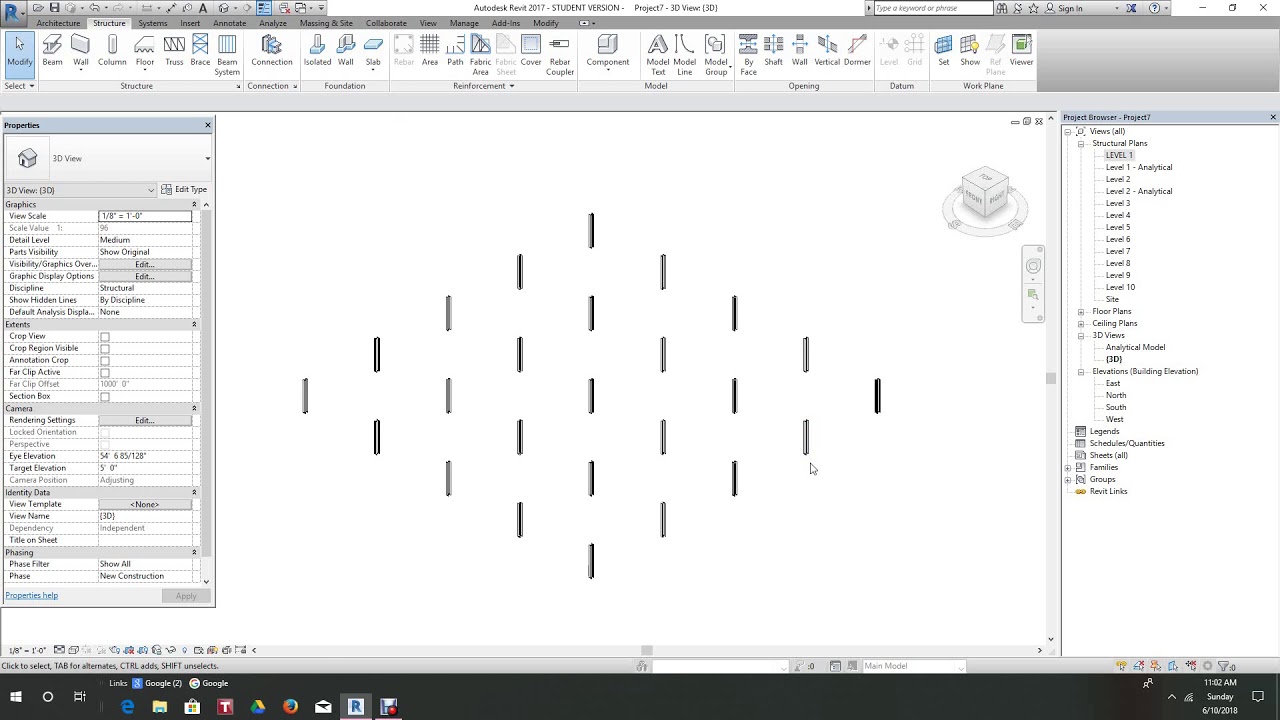This screenshot has height=720, width=1280.
Task: Enable Far Clip Active checkbox
Action: tap(105, 373)
